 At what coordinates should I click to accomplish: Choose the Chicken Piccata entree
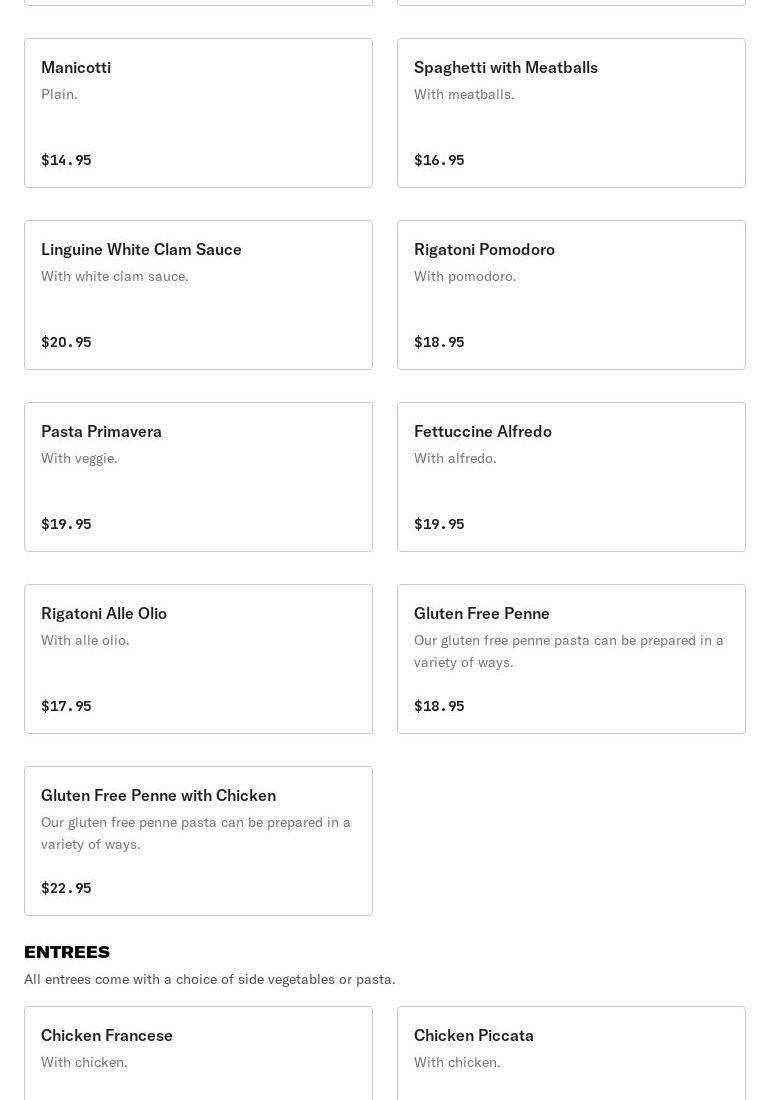571,1050
